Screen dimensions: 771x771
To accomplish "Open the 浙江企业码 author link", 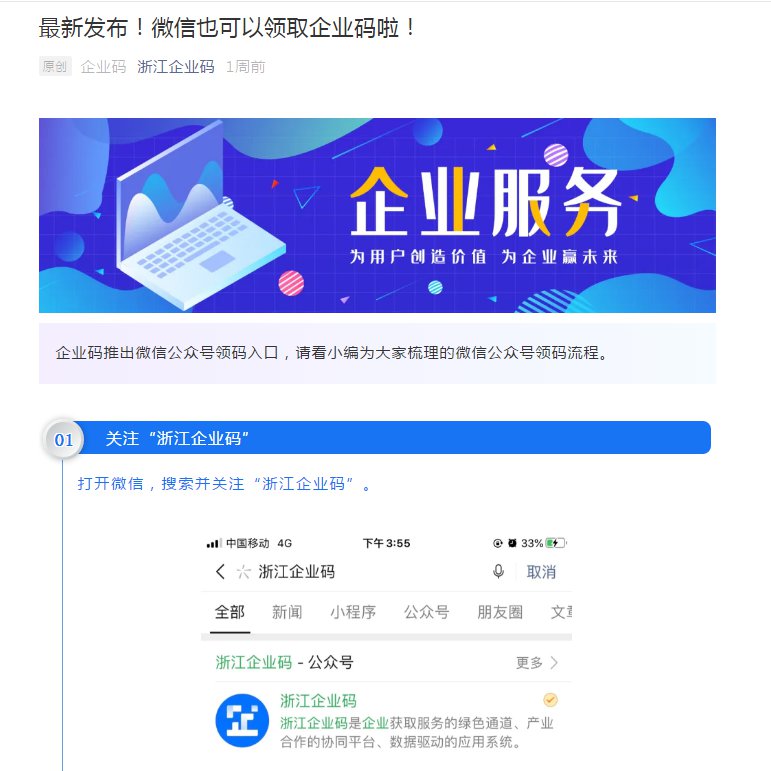I will click(176, 66).
